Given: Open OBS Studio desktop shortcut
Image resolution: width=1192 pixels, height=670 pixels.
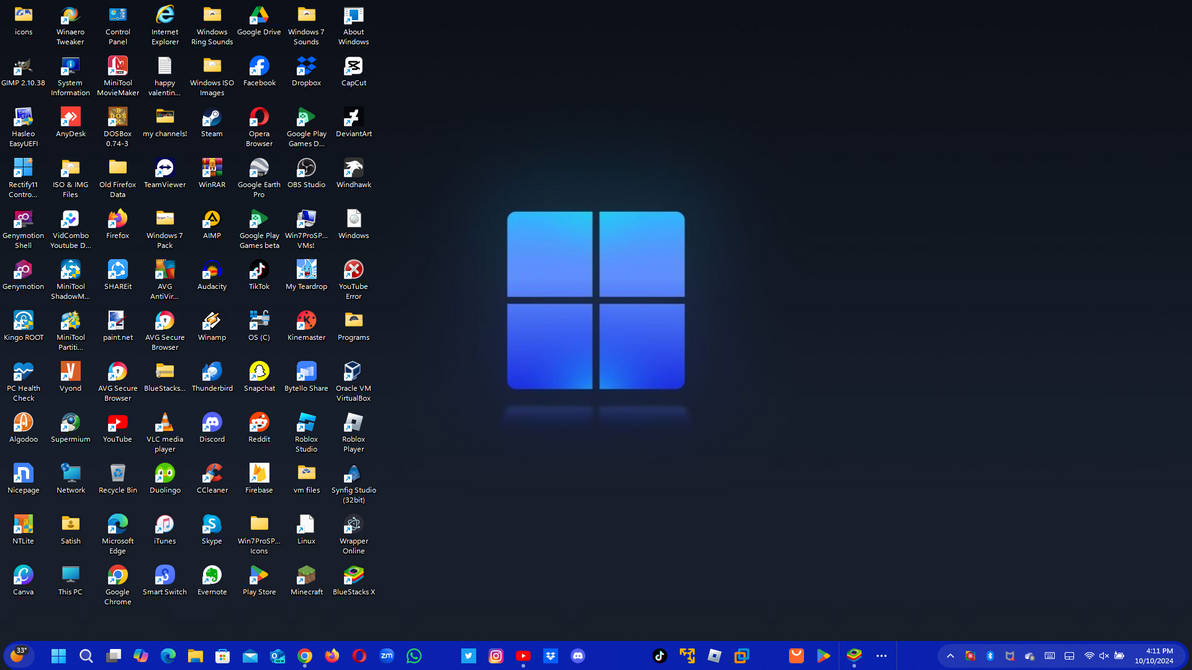Looking at the screenshot, I should pos(306,173).
